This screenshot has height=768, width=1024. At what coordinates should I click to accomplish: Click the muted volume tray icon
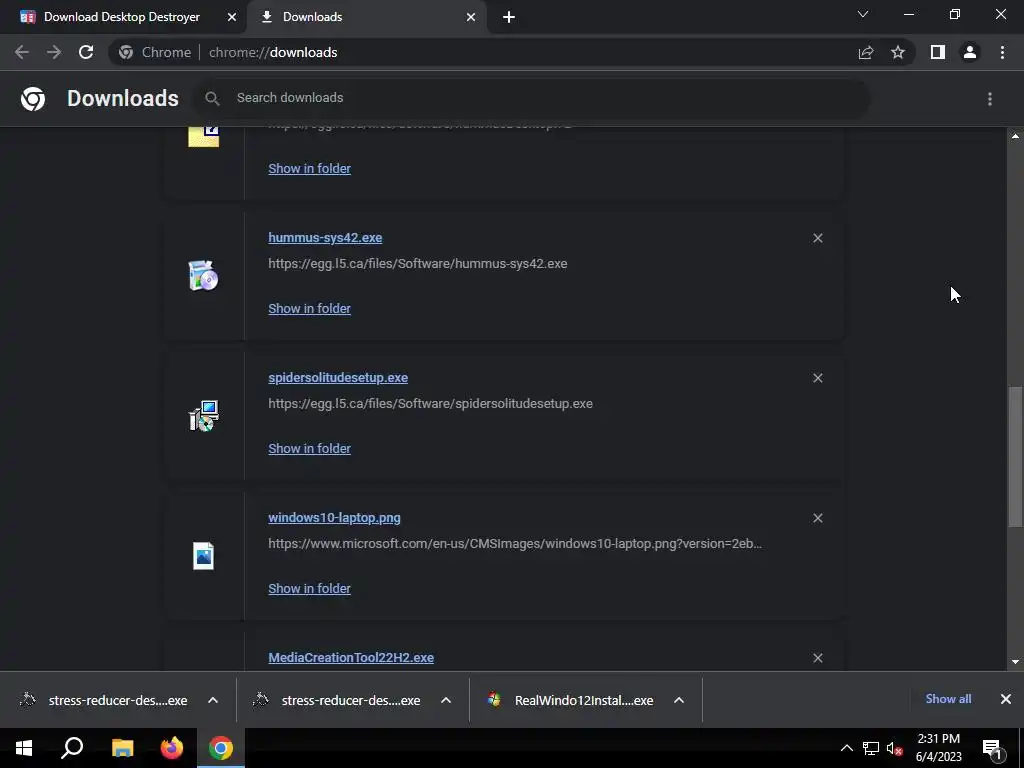click(895, 748)
